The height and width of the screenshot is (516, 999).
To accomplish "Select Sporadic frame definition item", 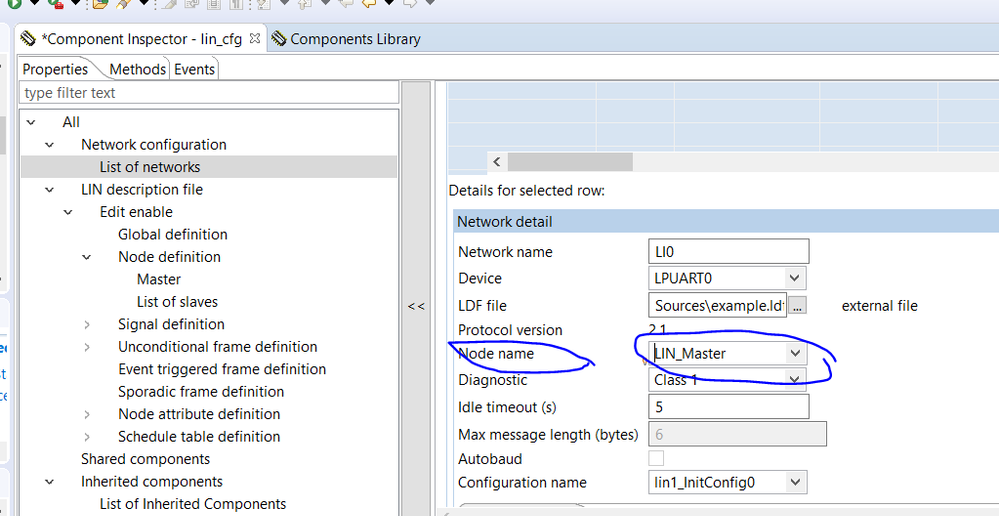I will coord(201,392).
